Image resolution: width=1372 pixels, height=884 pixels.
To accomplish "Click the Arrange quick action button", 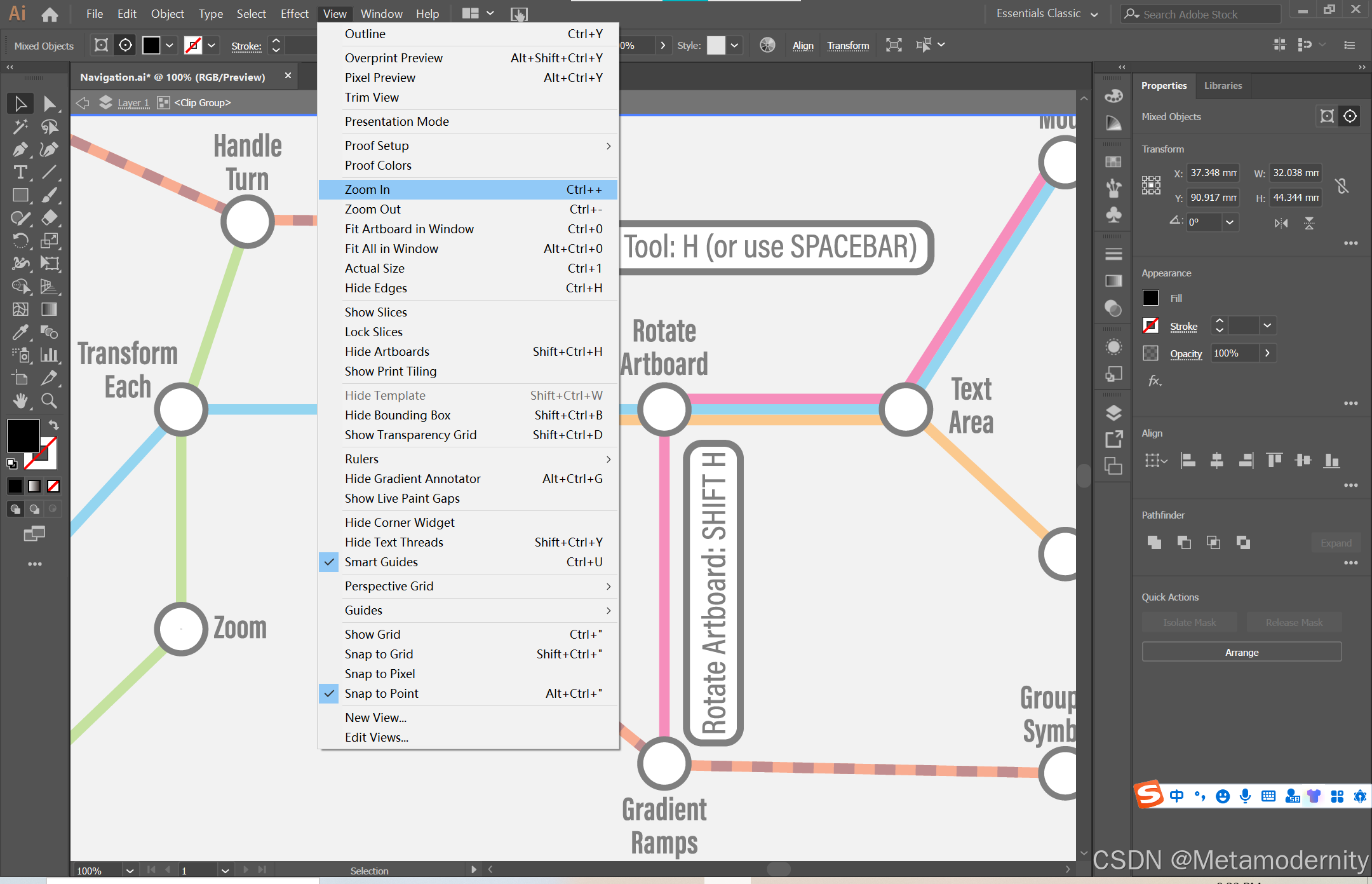I will tap(1241, 652).
